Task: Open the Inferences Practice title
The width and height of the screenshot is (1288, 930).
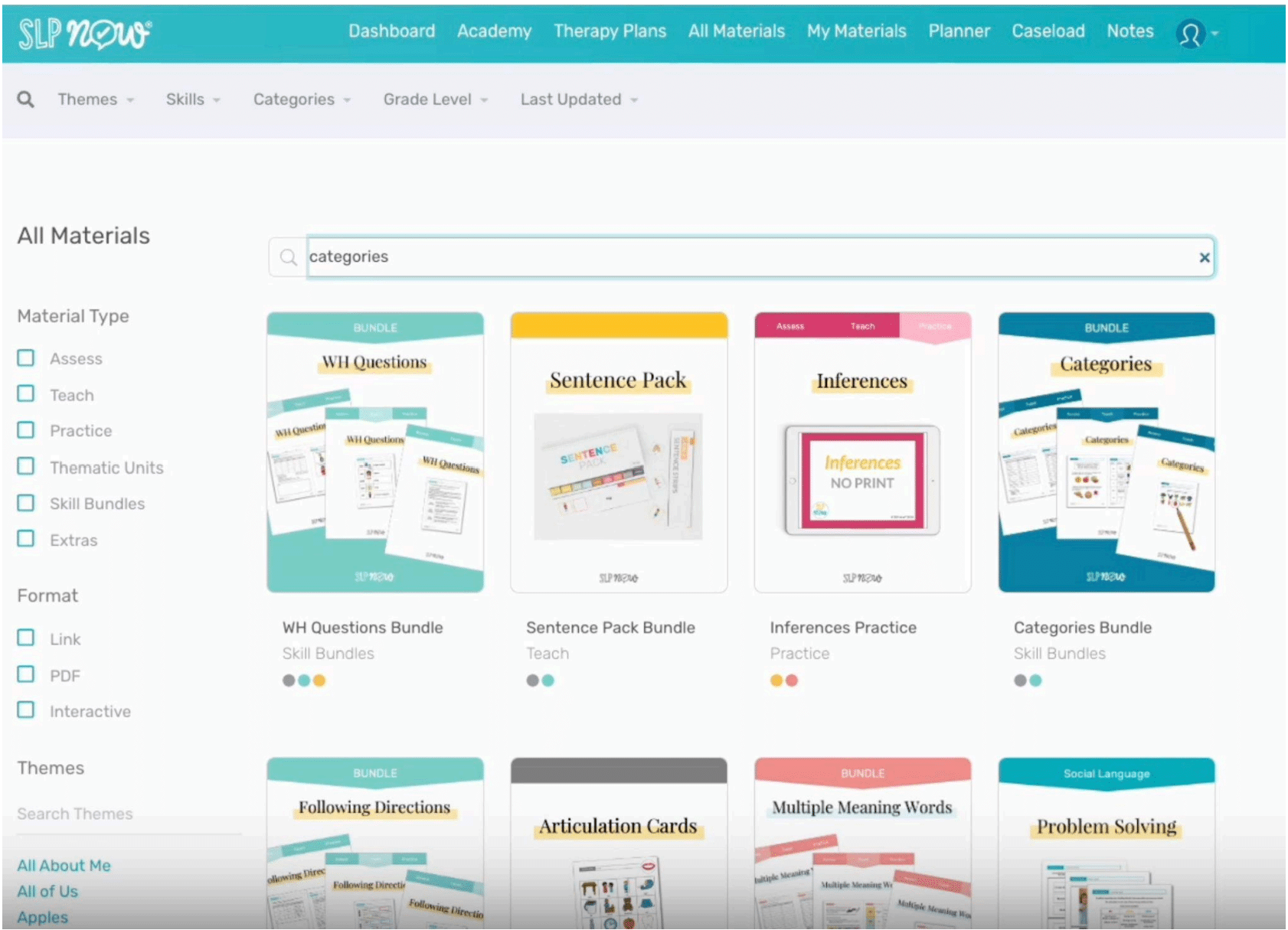Action: (x=843, y=628)
